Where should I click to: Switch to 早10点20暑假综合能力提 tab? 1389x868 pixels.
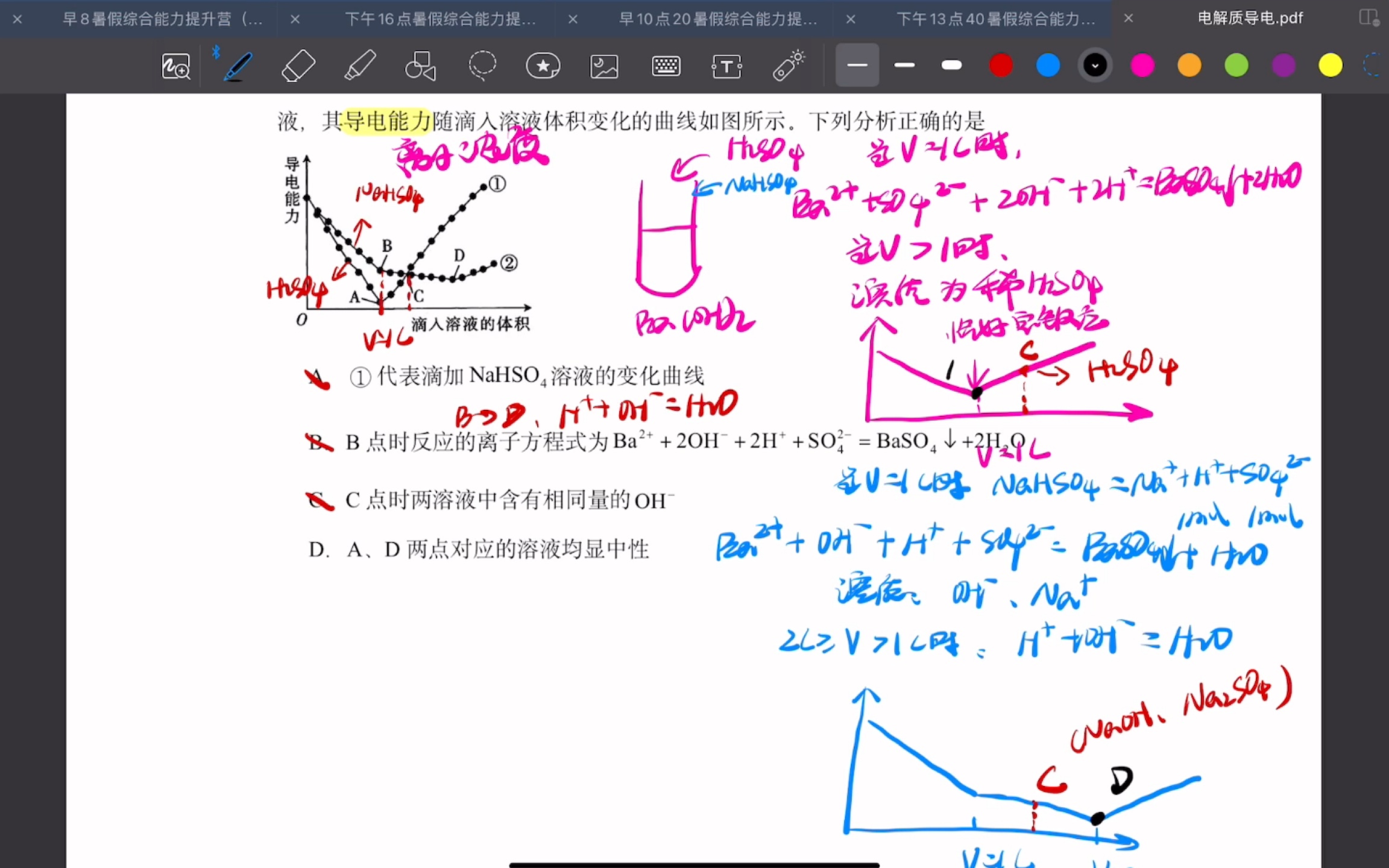click(717, 19)
